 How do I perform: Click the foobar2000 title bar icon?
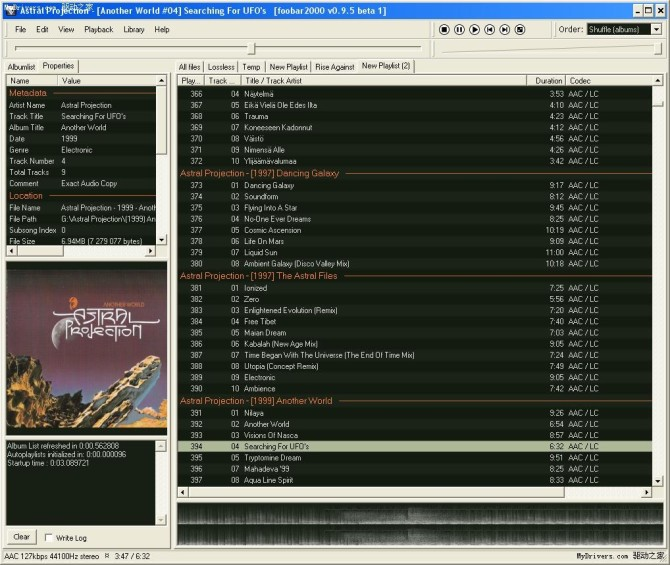click(x=9, y=9)
